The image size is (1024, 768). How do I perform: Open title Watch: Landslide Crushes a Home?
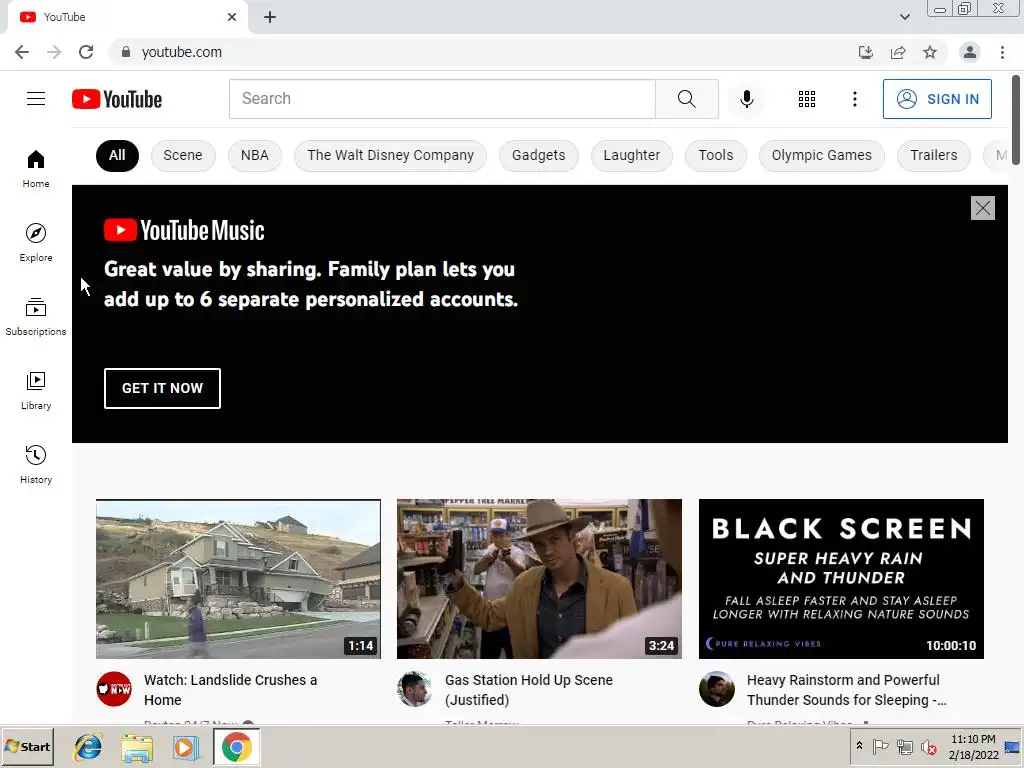coord(231,690)
